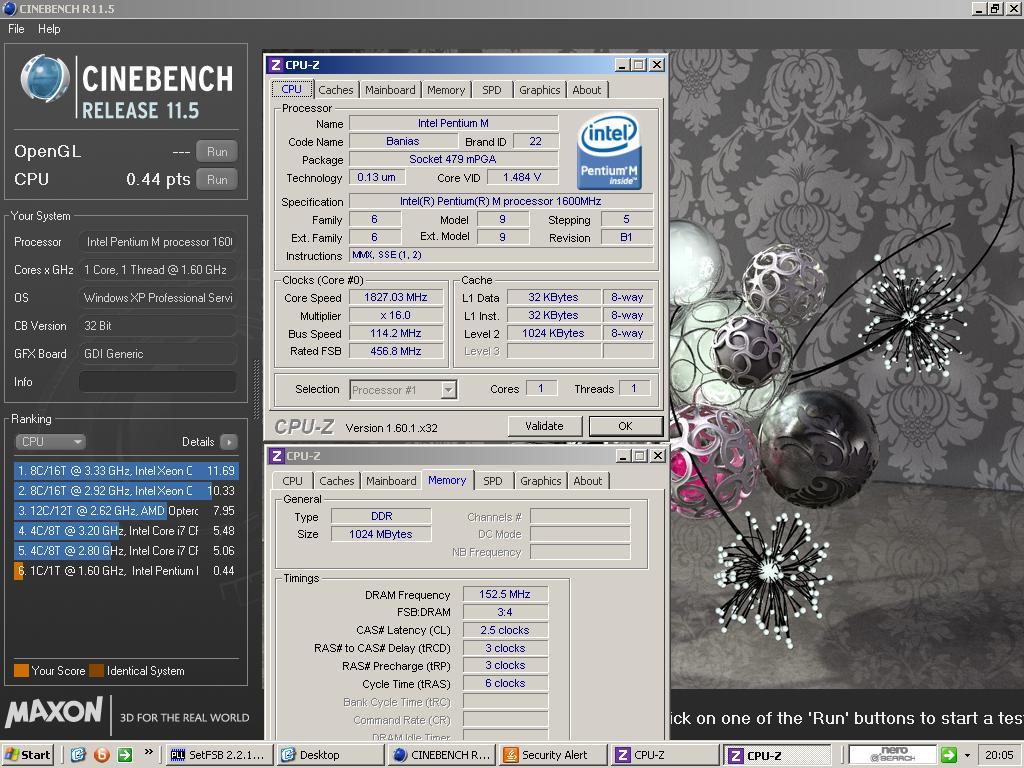Viewport: 1024px width, 768px height.
Task: Click the system clock showing 20:05
Action: 999,755
